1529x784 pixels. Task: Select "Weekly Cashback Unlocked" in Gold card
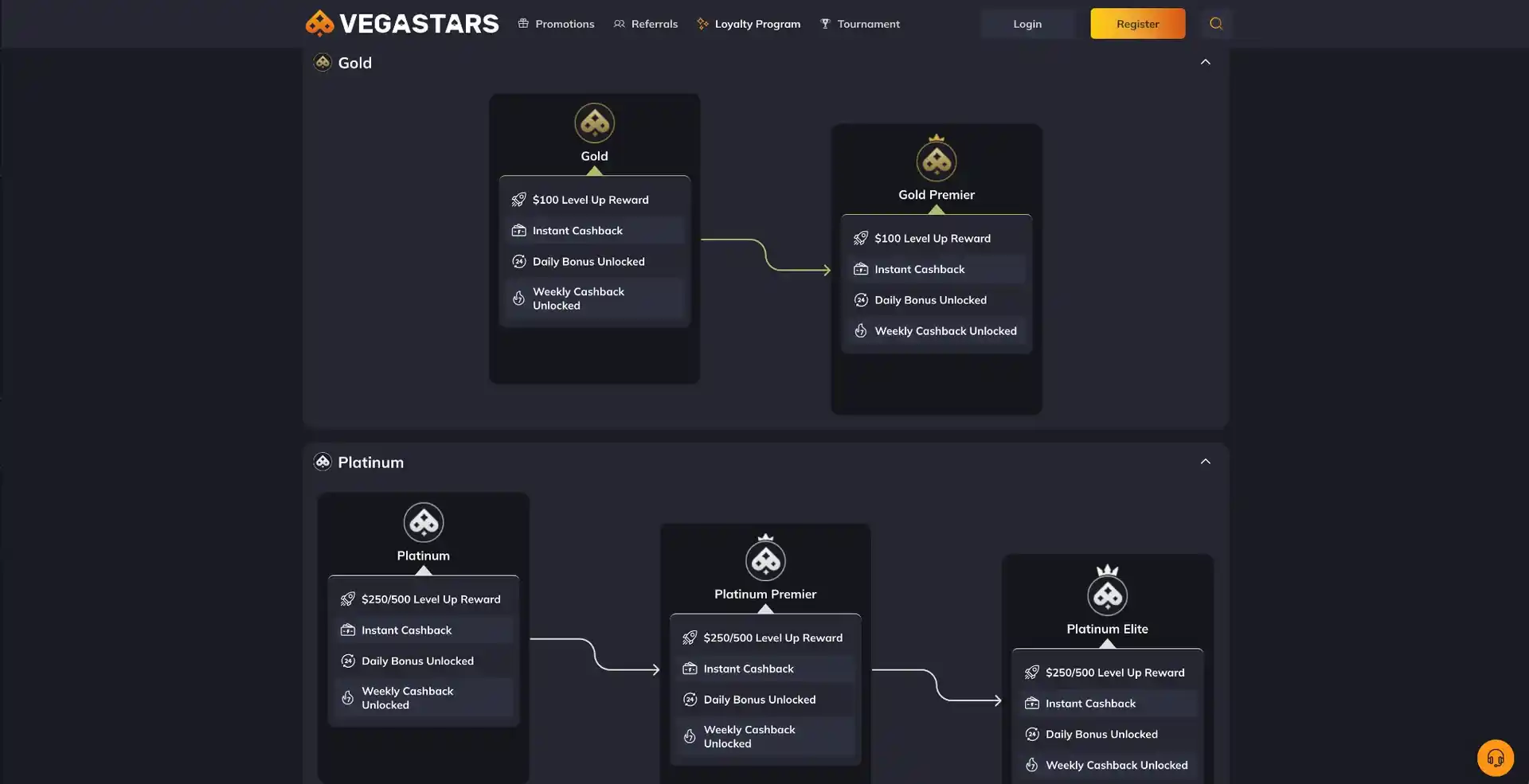578,298
